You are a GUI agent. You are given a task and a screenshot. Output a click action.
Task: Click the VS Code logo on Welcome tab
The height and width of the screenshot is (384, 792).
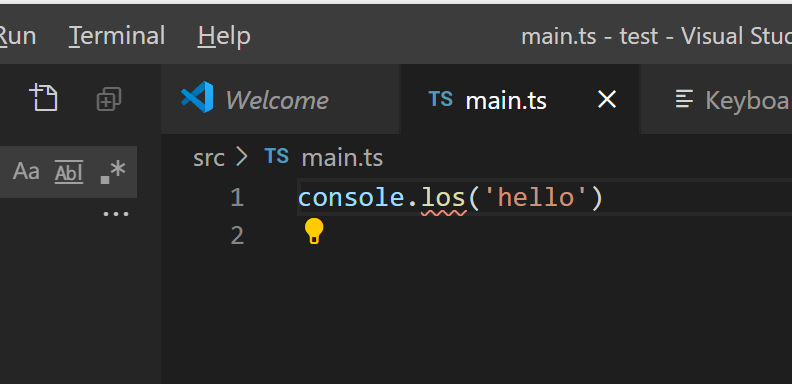[197, 97]
